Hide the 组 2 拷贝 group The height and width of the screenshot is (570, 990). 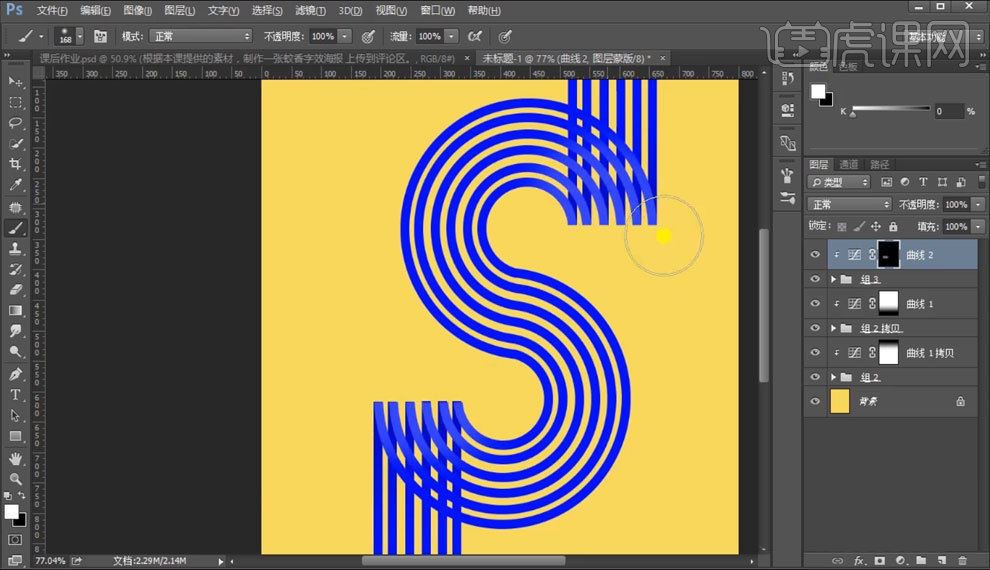click(x=815, y=328)
